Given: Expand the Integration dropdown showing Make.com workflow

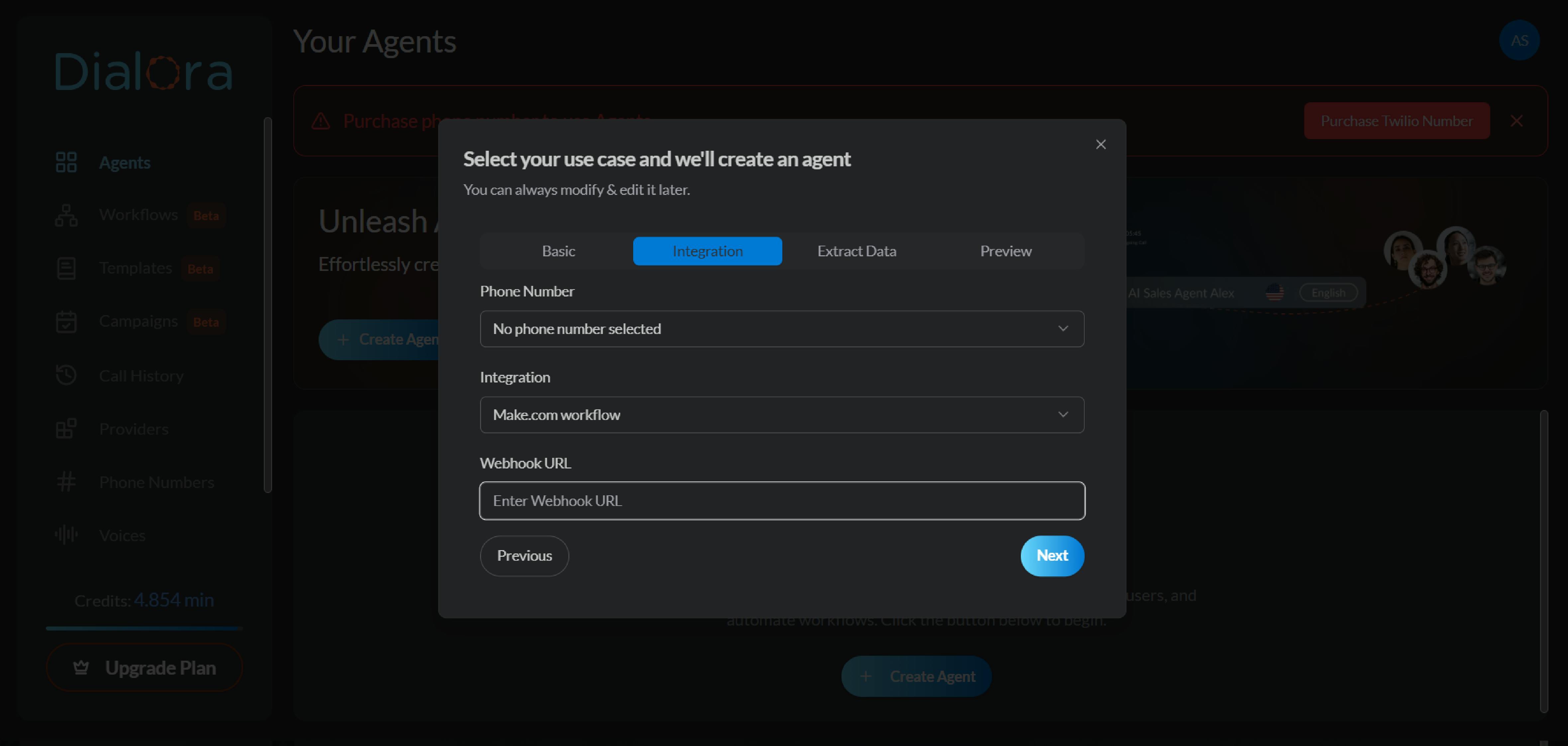Looking at the screenshot, I should (x=782, y=414).
